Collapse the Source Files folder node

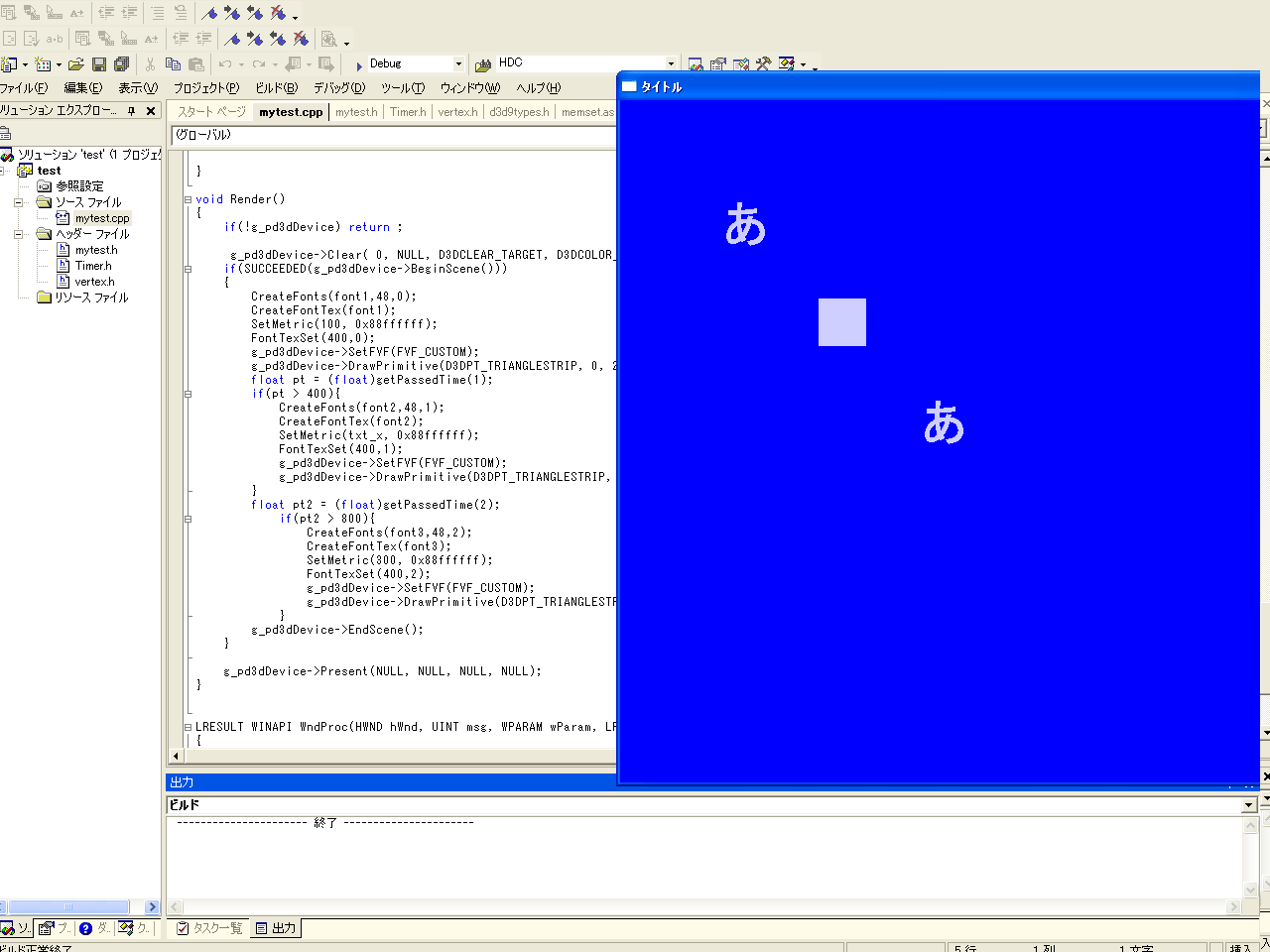coord(18,202)
